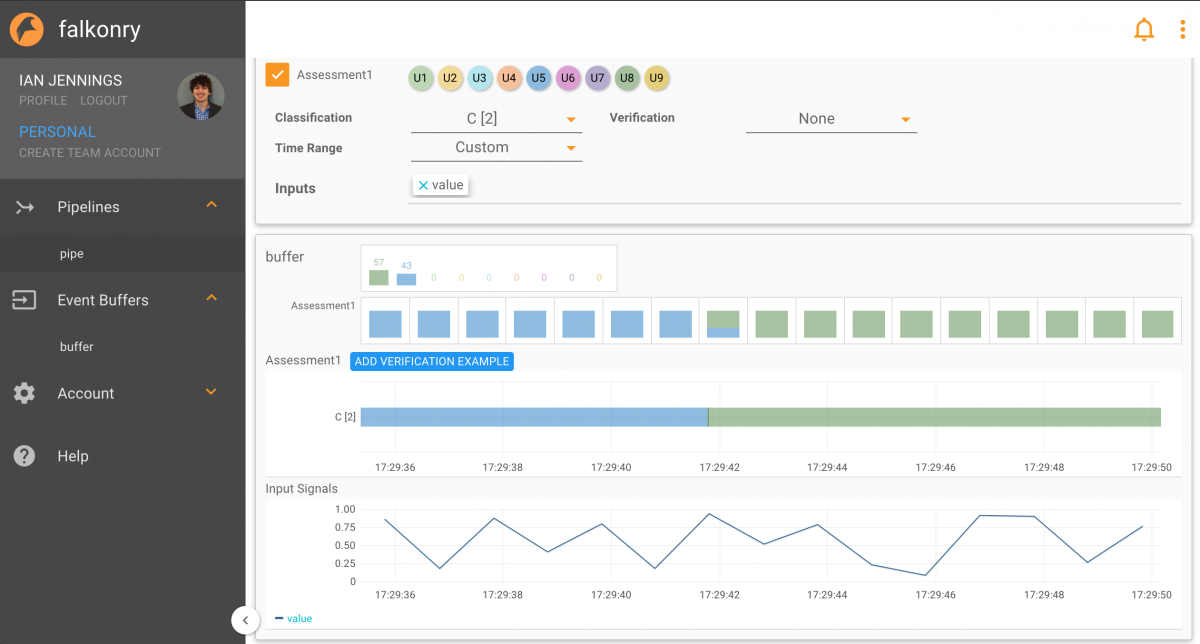Open the Pipelines menu item
The image size is (1200, 644).
tap(122, 207)
